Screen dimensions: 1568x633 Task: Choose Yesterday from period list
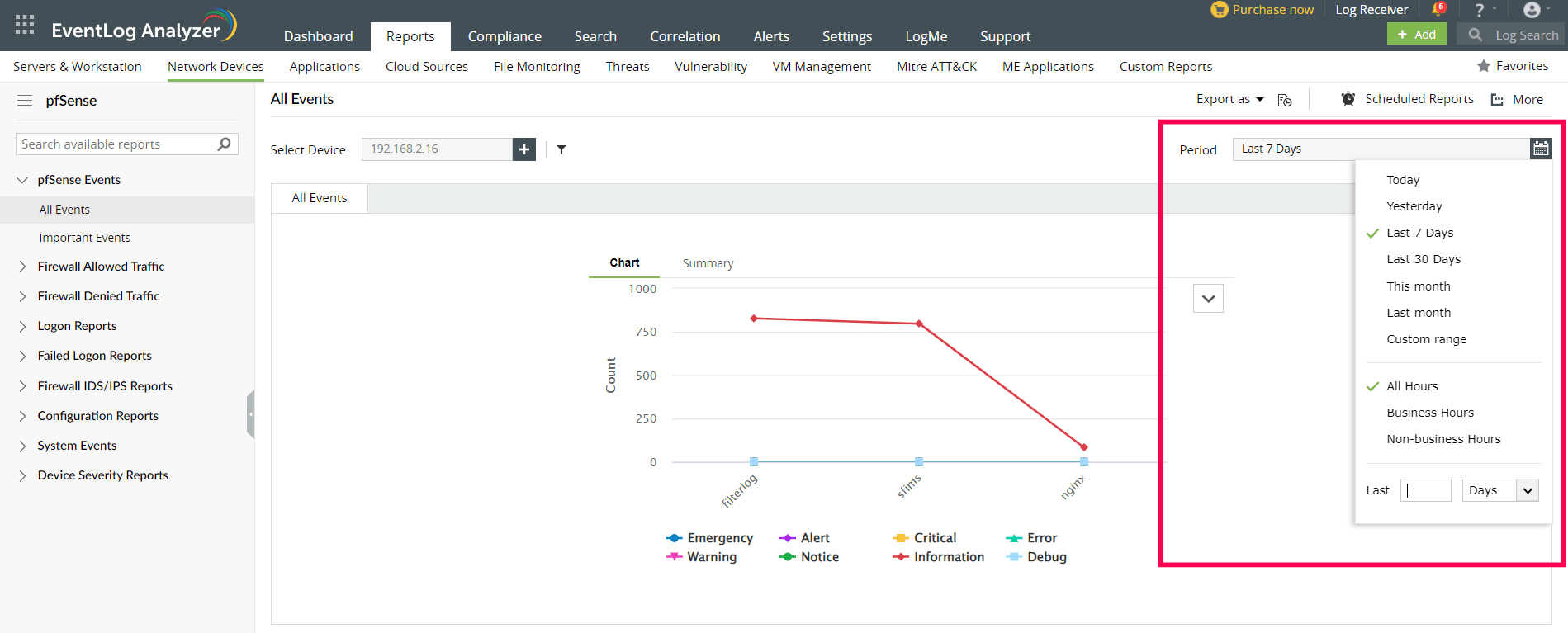1414,206
